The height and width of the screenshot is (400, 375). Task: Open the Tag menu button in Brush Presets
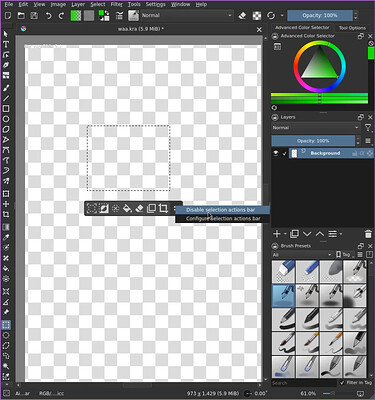(x=345, y=255)
